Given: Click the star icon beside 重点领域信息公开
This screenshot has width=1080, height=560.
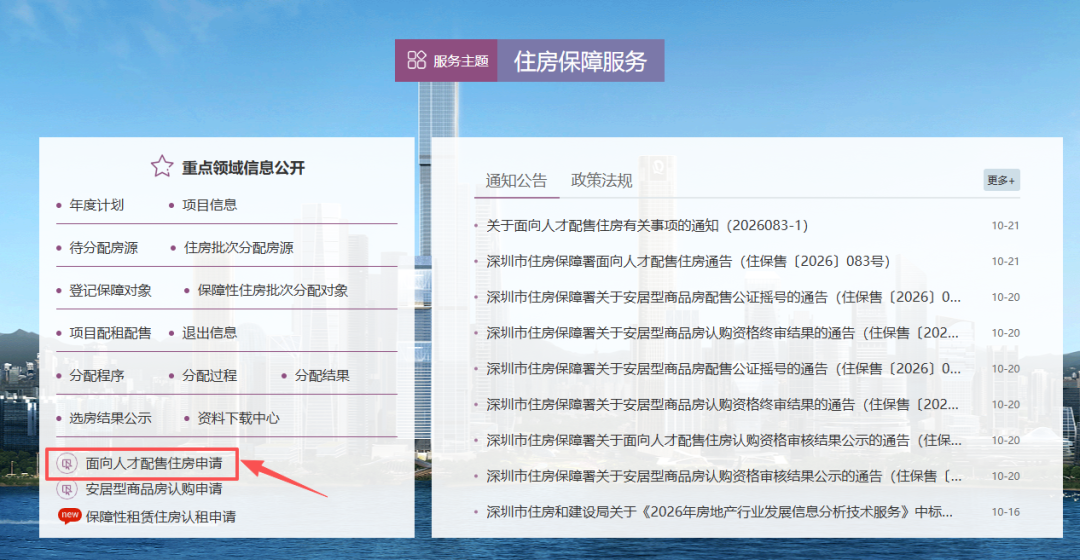Looking at the screenshot, I should coord(162,166).
